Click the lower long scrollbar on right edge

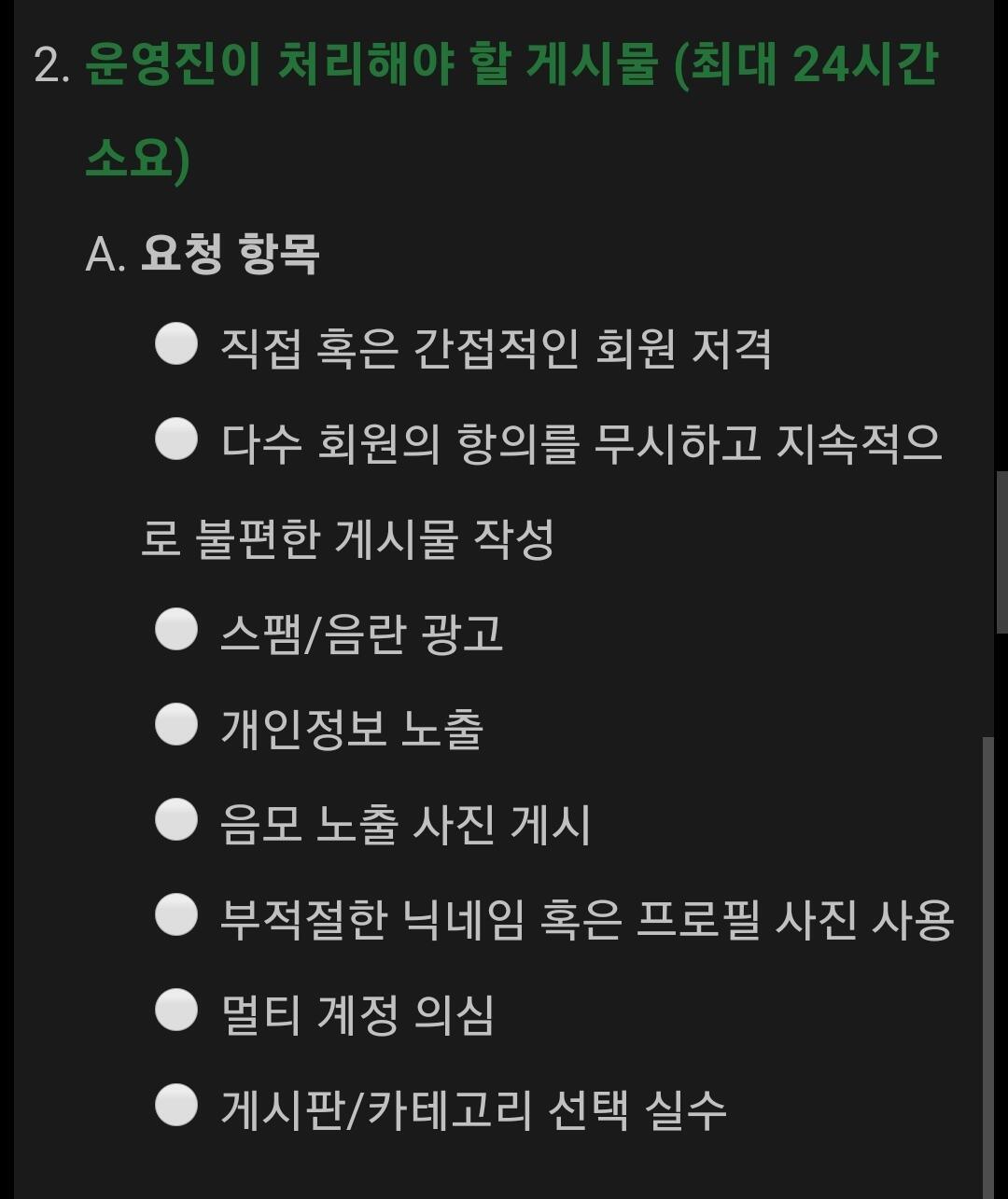[x=988, y=968]
